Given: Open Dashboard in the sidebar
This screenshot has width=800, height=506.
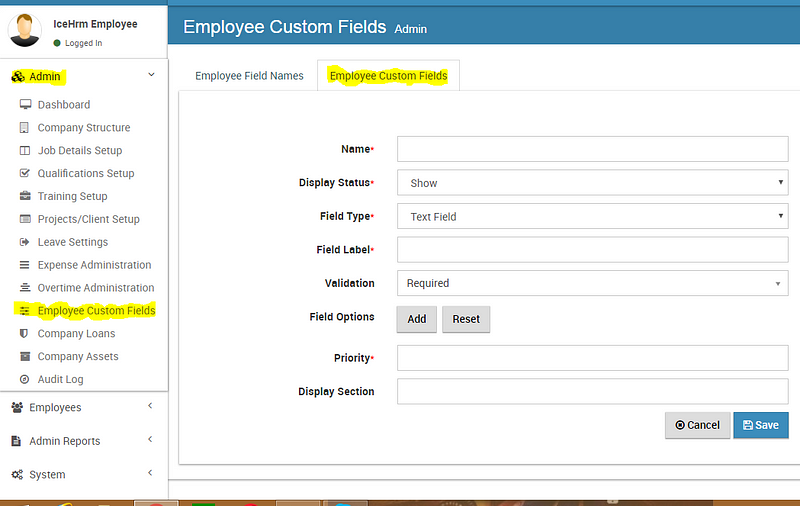Looking at the screenshot, I should tap(64, 105).
